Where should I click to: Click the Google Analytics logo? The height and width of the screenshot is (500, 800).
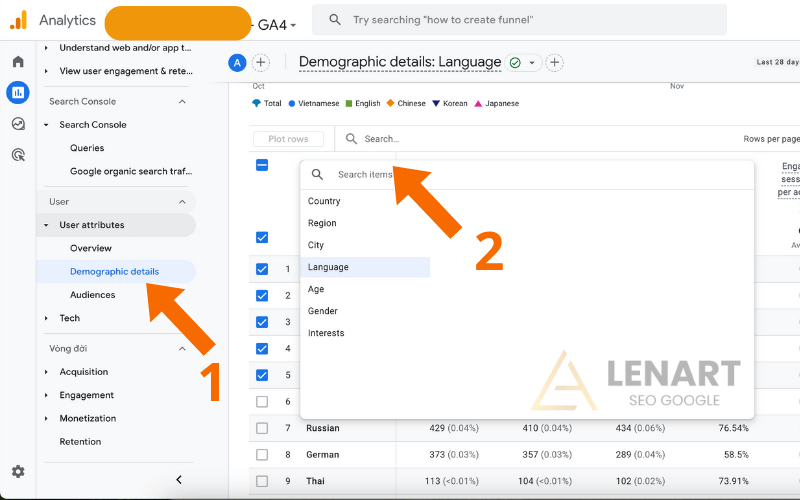click(x=18, y=20)
